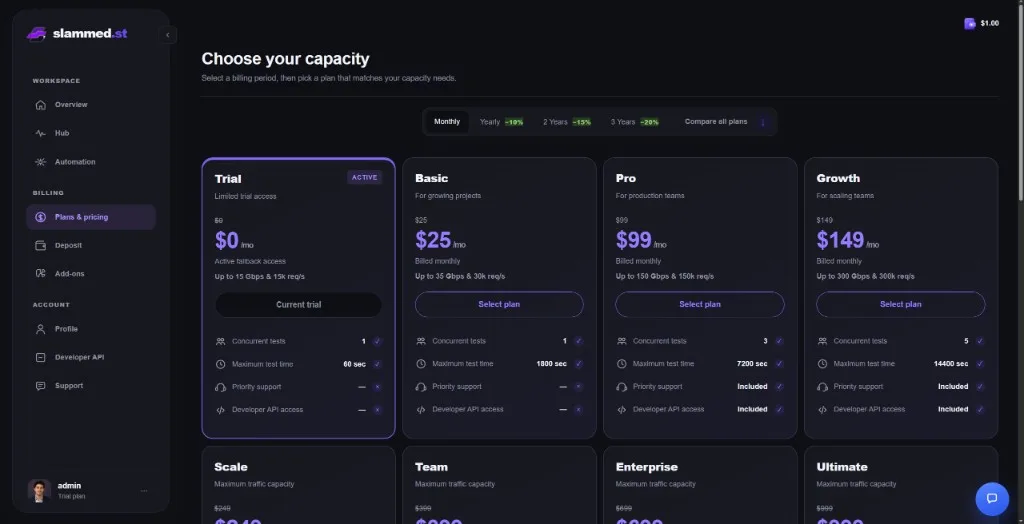Click the wallet balance icon at top right

[x=970, y=24]
